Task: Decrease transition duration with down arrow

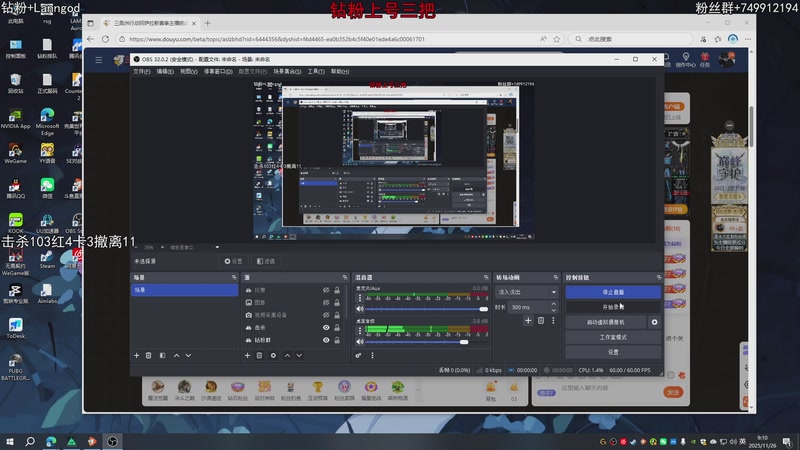Action: click(x=554, y=310)
